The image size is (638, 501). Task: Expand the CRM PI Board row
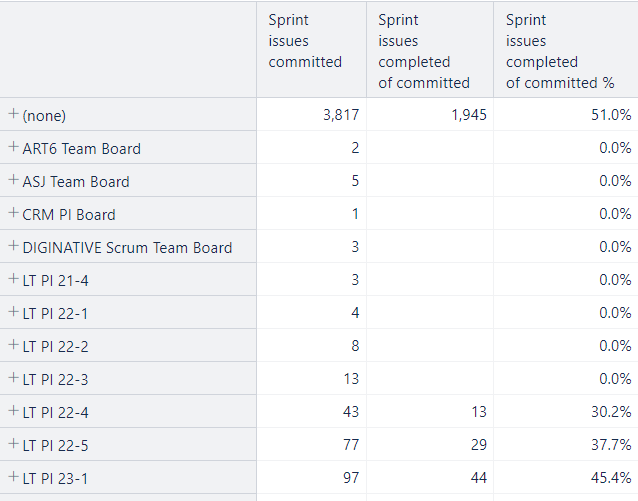coord(13,212)
